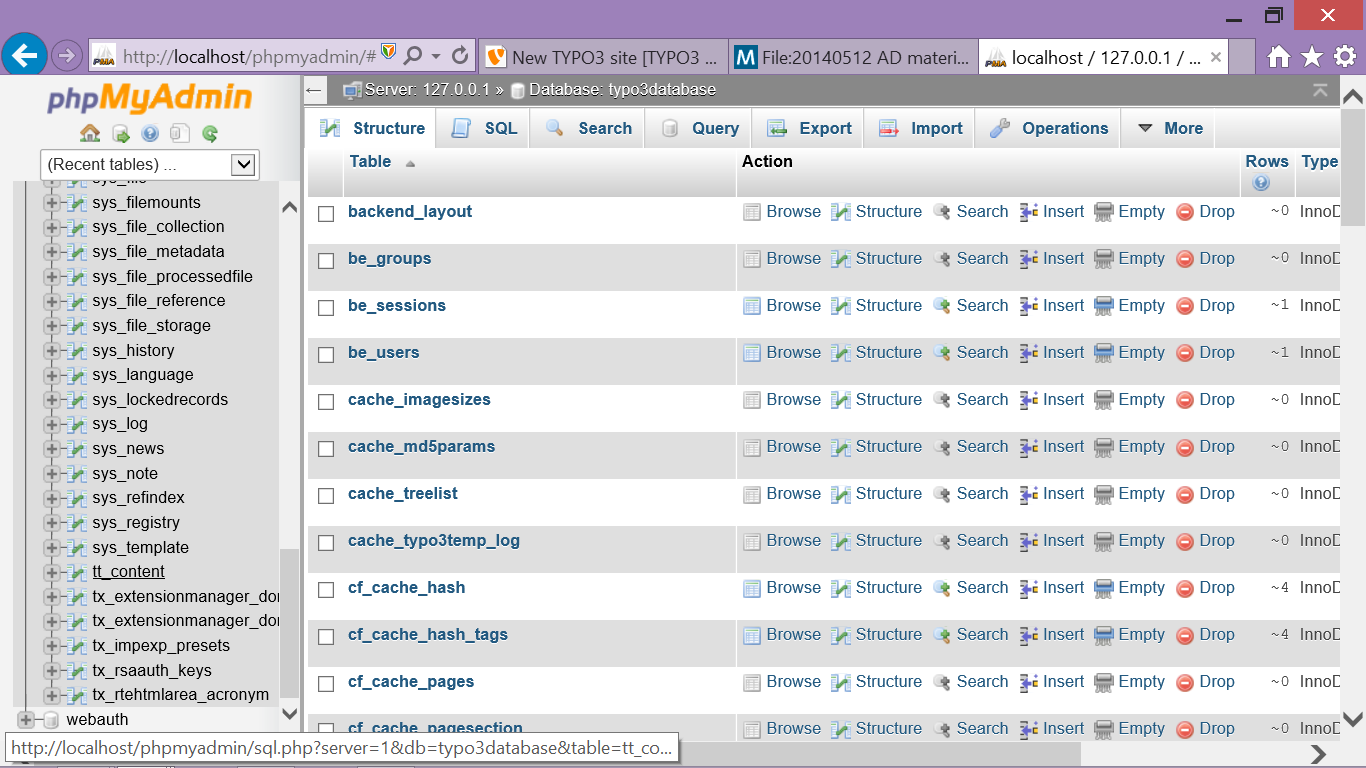The width and height of the screenshot is (1366, 768).
Task: Check the be_groups table checkbox
Action: pyautogui.click(x=326, y=260)
